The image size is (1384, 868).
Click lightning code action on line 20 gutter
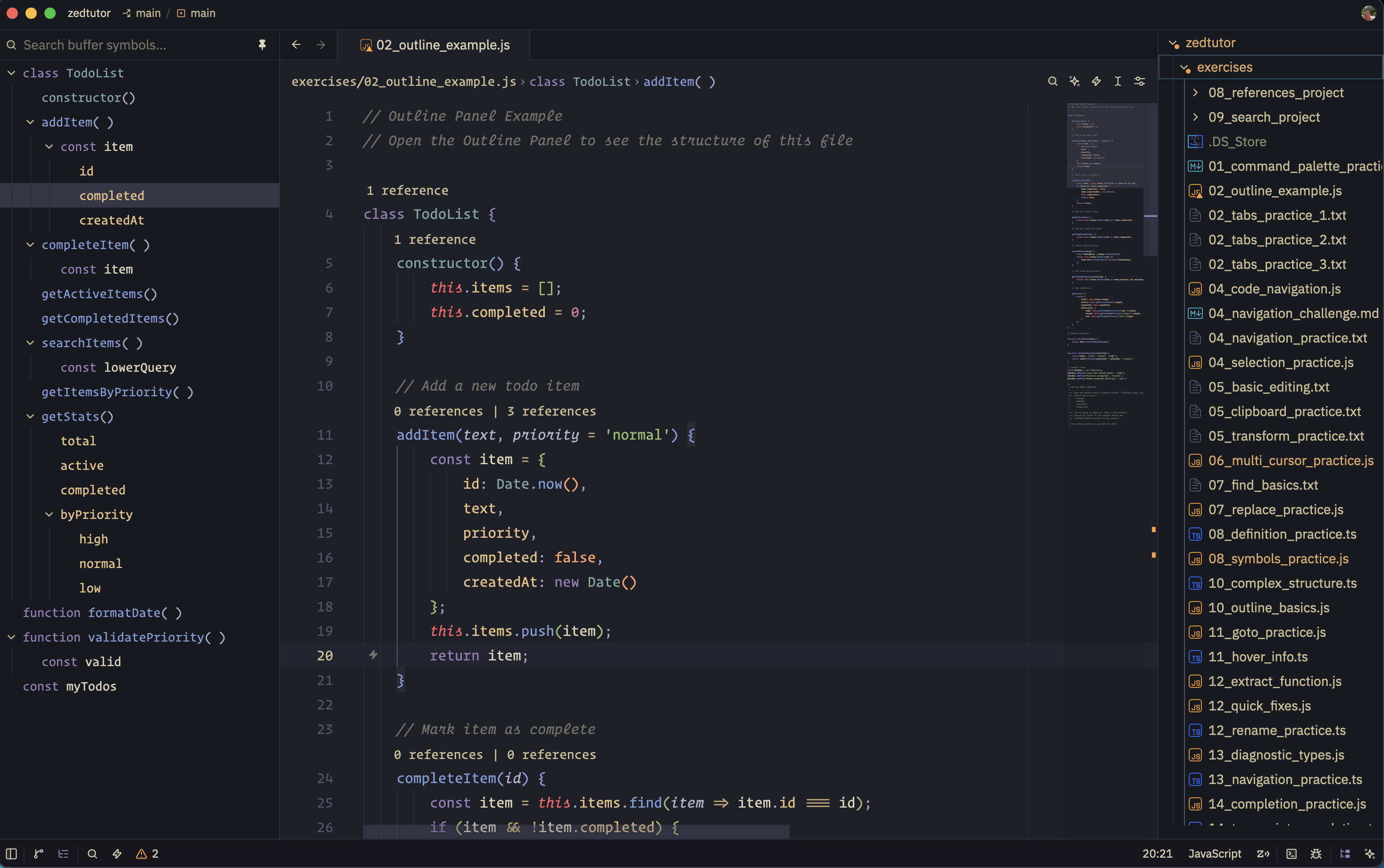pos(373,655)
